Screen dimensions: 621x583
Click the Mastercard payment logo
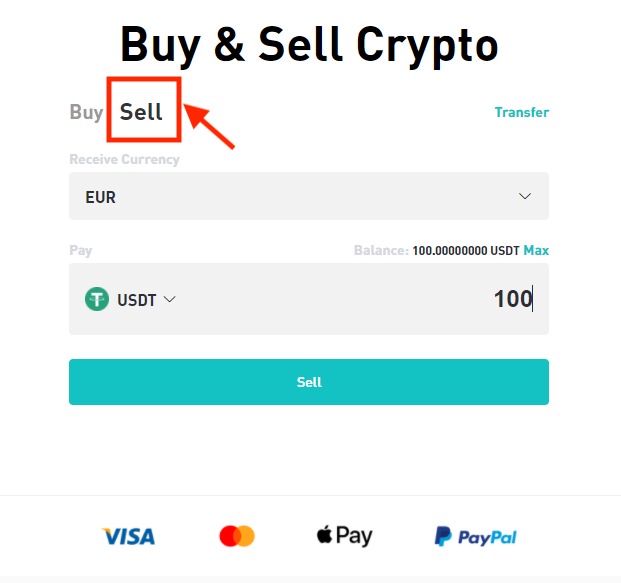point(237,536)
